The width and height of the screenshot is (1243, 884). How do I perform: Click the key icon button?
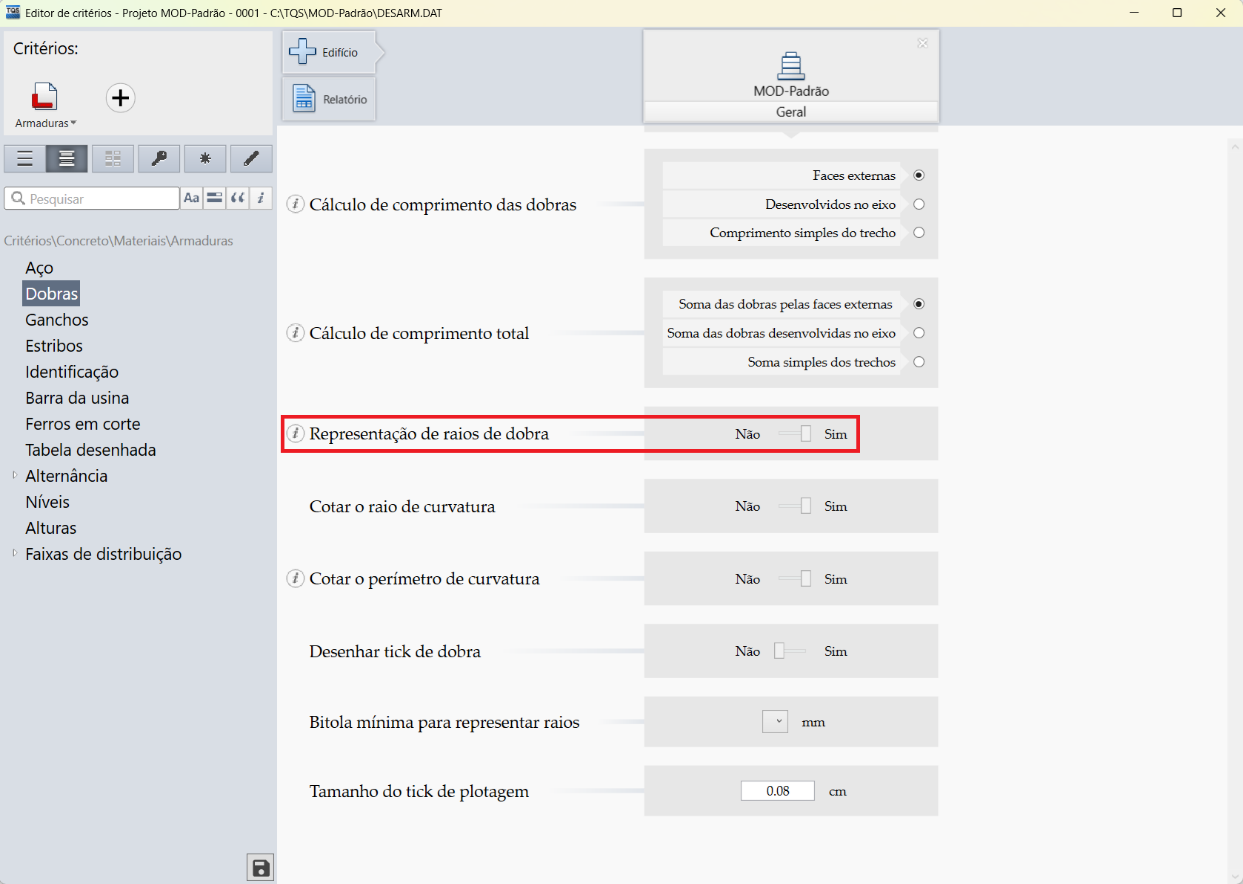(159, 158)
